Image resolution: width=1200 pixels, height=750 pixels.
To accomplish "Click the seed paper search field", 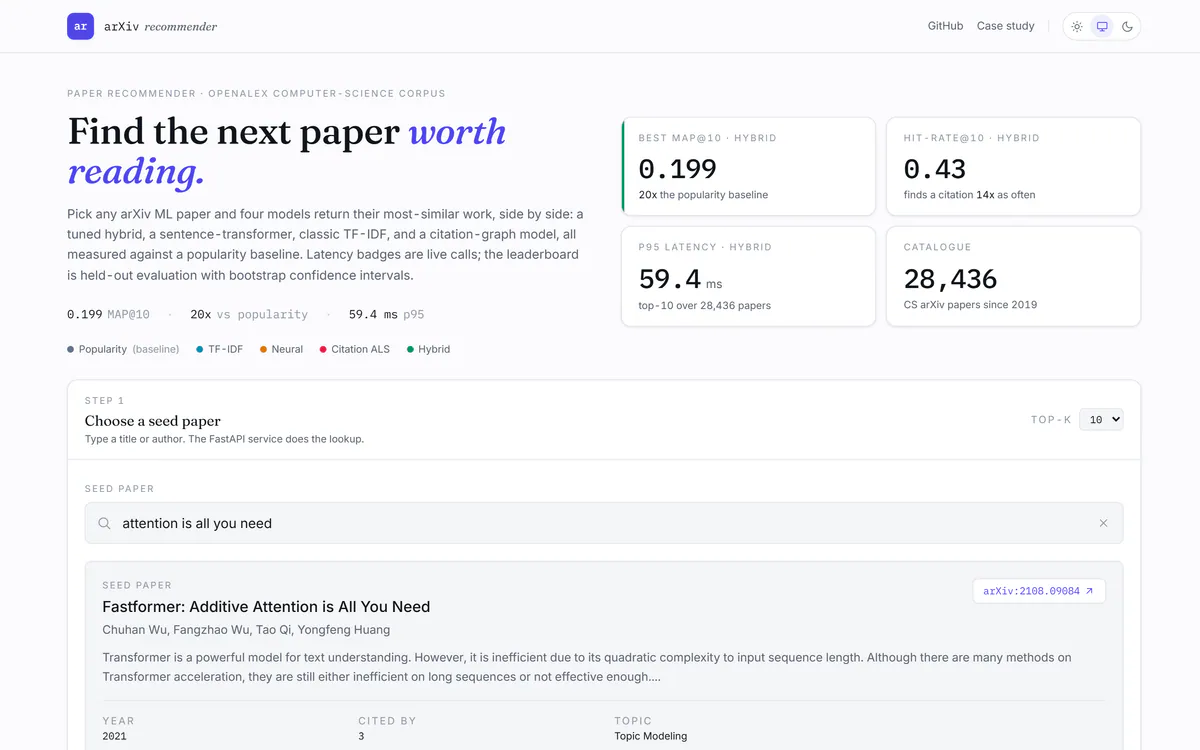I will pos(604,523).
